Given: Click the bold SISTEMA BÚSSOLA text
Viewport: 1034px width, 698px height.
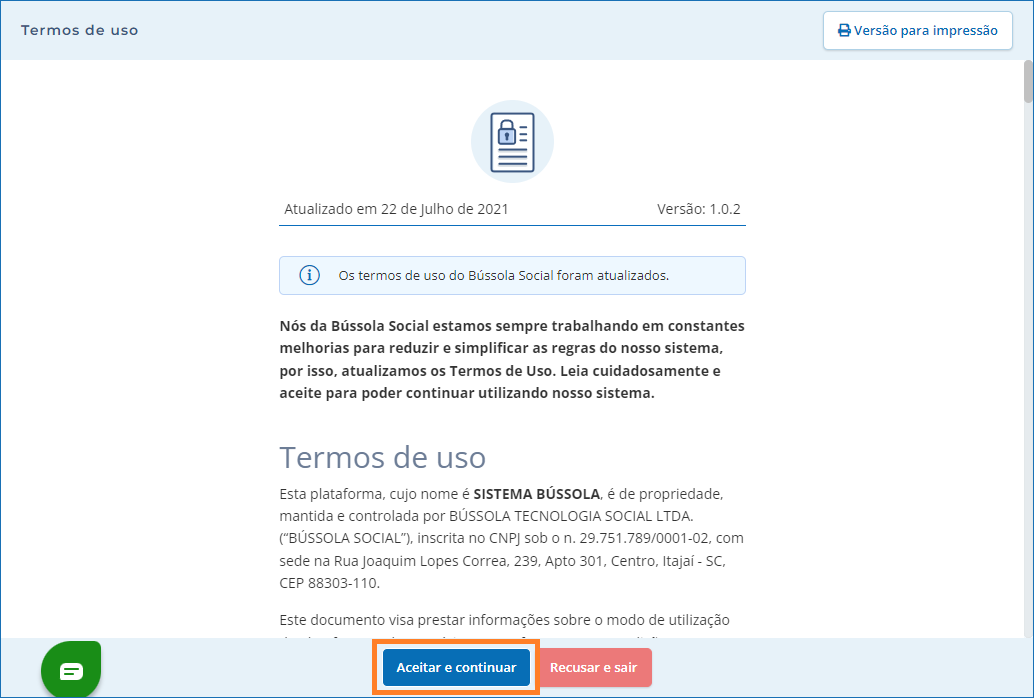Looking at the screenshot, I should (536, 494).
